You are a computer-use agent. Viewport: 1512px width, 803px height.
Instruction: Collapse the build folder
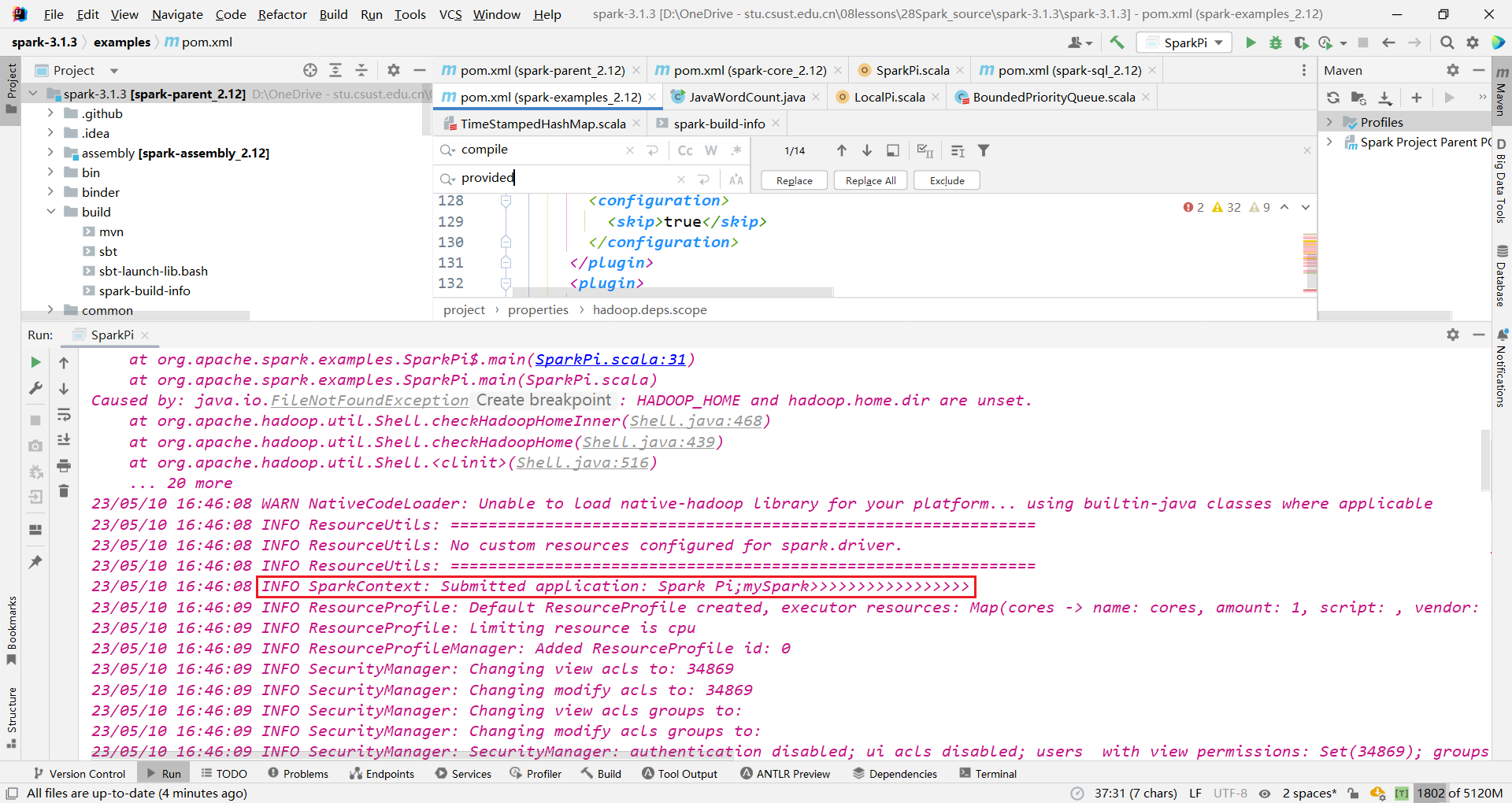[50, 212]
